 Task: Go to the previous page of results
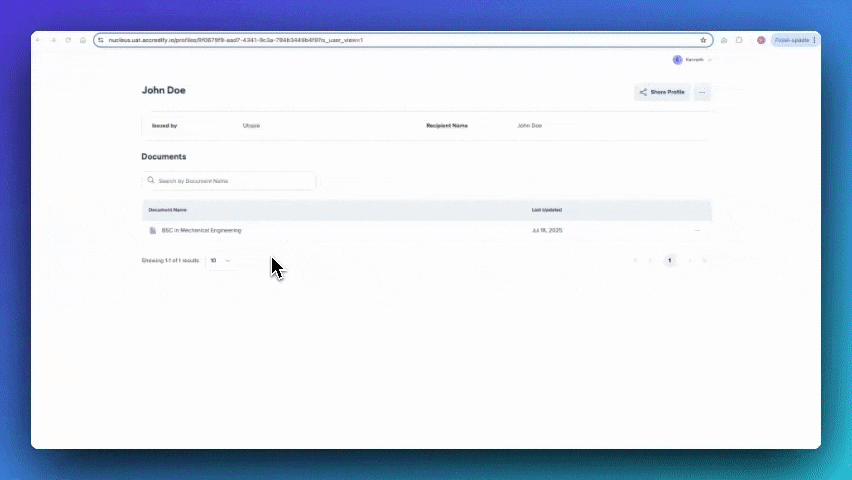pyautogui.click(x=650, y=261)
